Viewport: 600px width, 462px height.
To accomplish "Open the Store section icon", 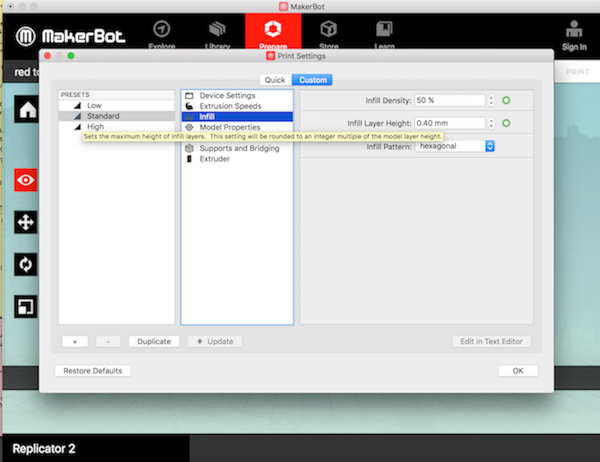I will tap(328, 29).
